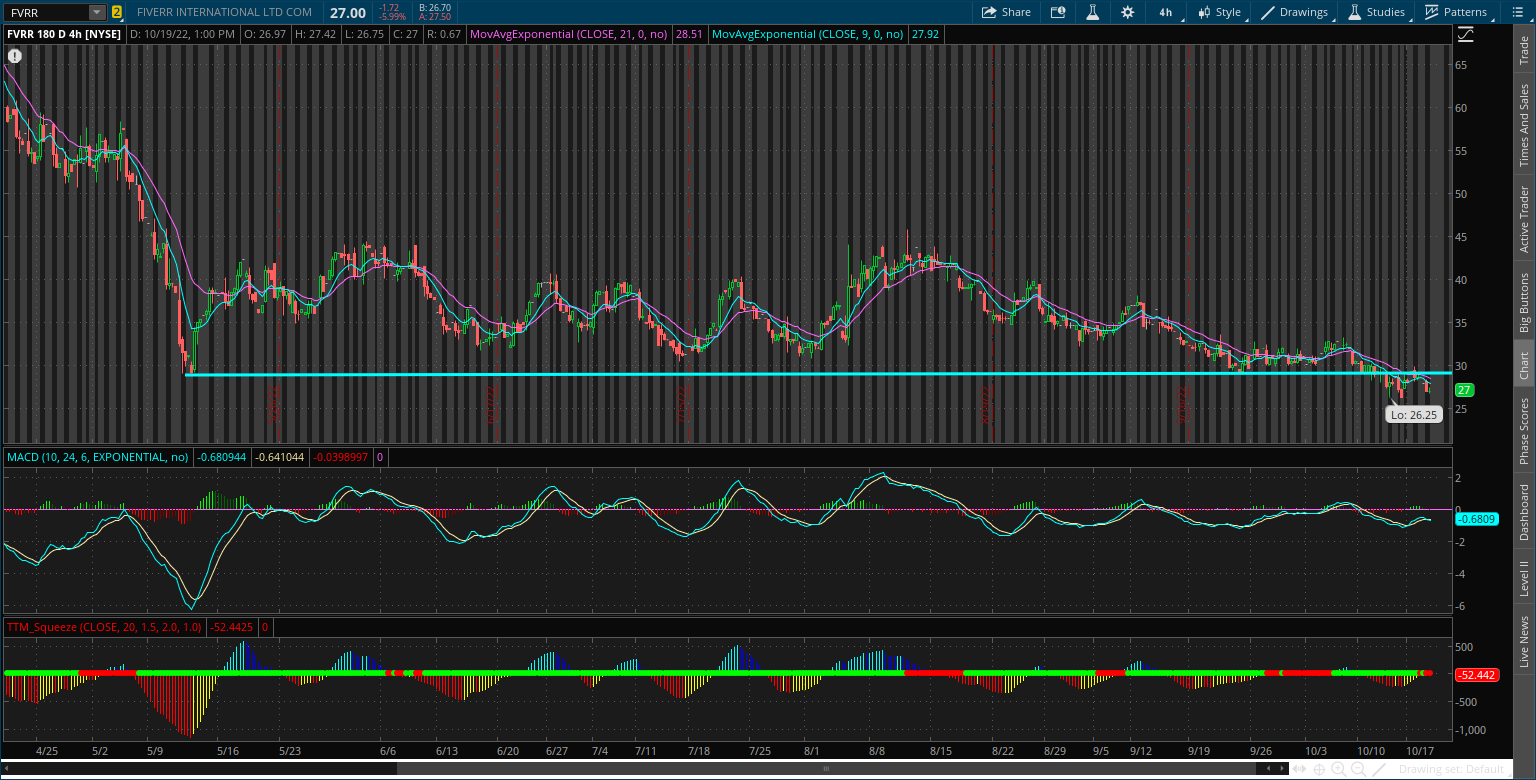Open the Patterns dropdown menu

tap(1458, 12)
